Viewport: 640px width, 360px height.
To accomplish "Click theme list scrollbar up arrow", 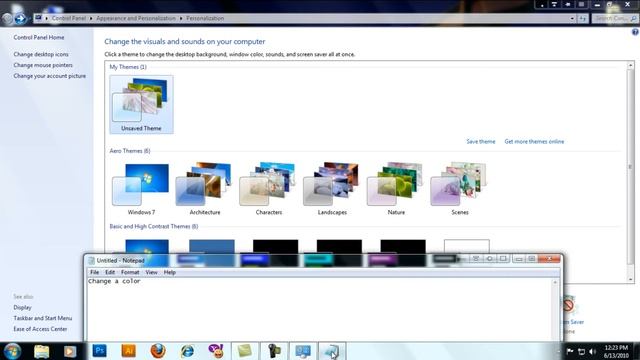I will 631,65.
